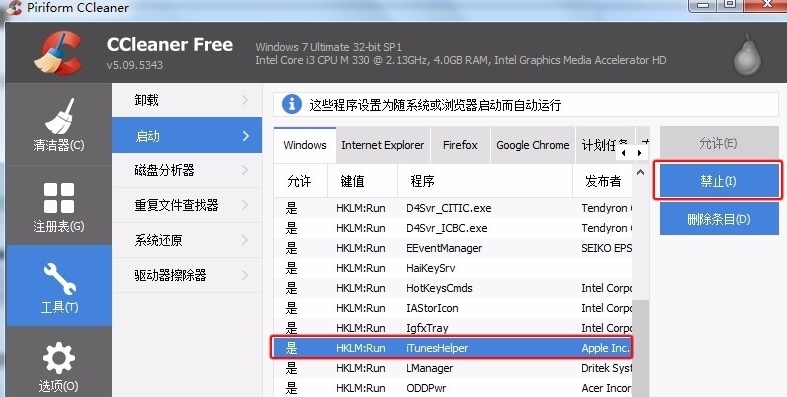The image size is (787, 397).
Task: Select the iTunesHelper startup entry
Action: click(x=452, y=348)
